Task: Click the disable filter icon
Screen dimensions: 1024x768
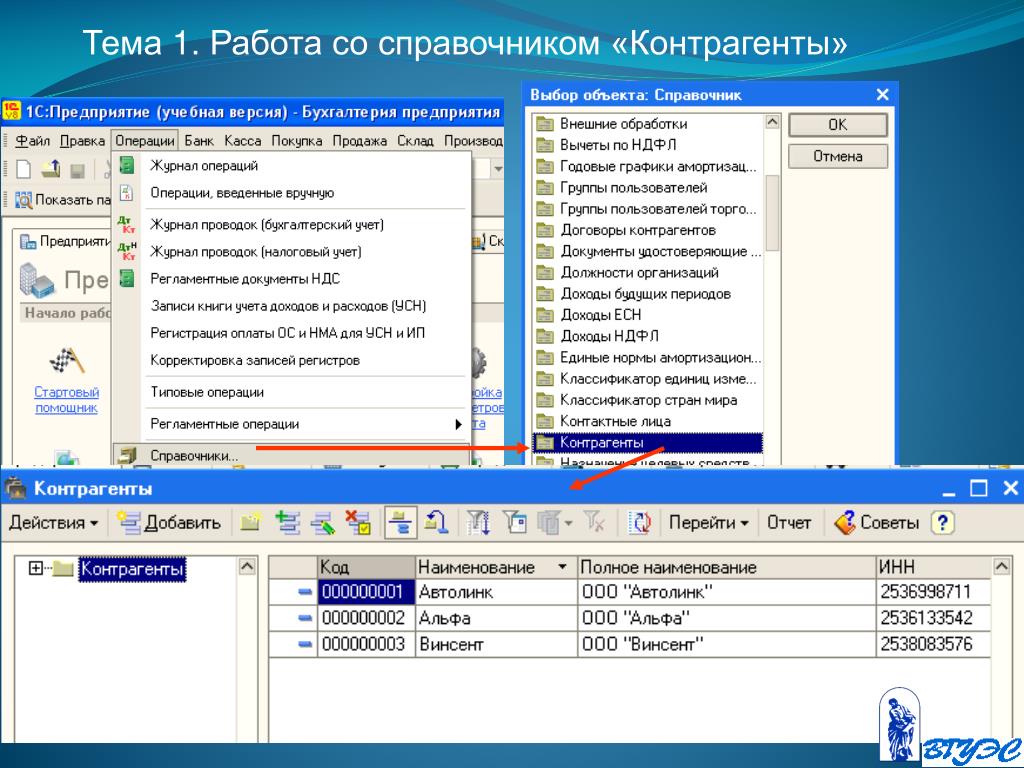Action: click(595, 522)
